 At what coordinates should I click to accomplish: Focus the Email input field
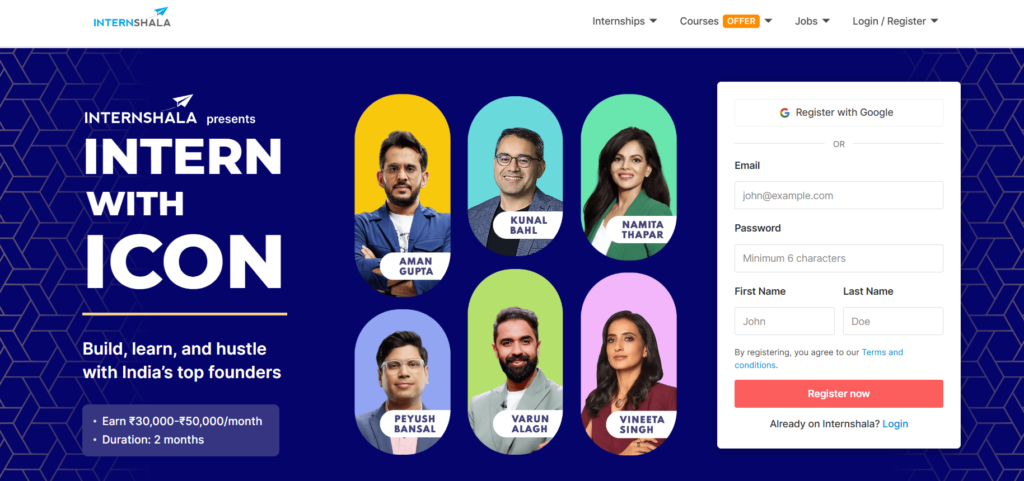click(839, 195)
